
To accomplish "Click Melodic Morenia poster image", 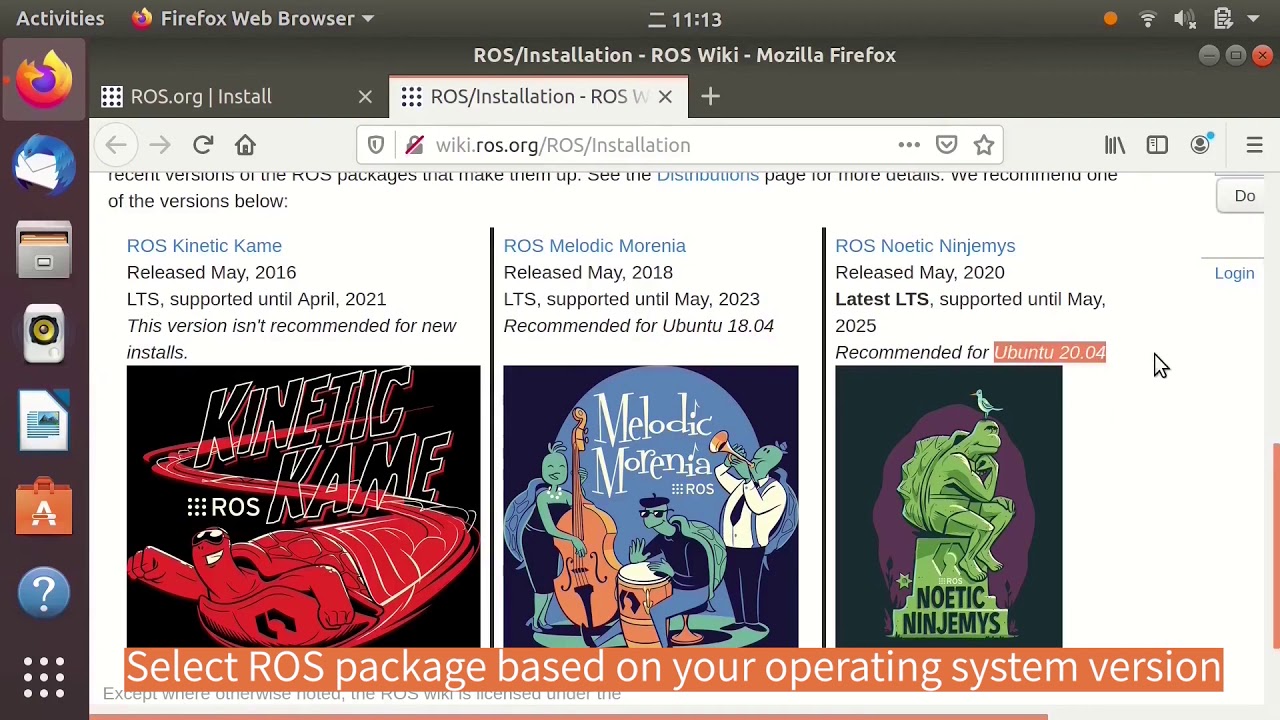I will click(x=651, y=506).
